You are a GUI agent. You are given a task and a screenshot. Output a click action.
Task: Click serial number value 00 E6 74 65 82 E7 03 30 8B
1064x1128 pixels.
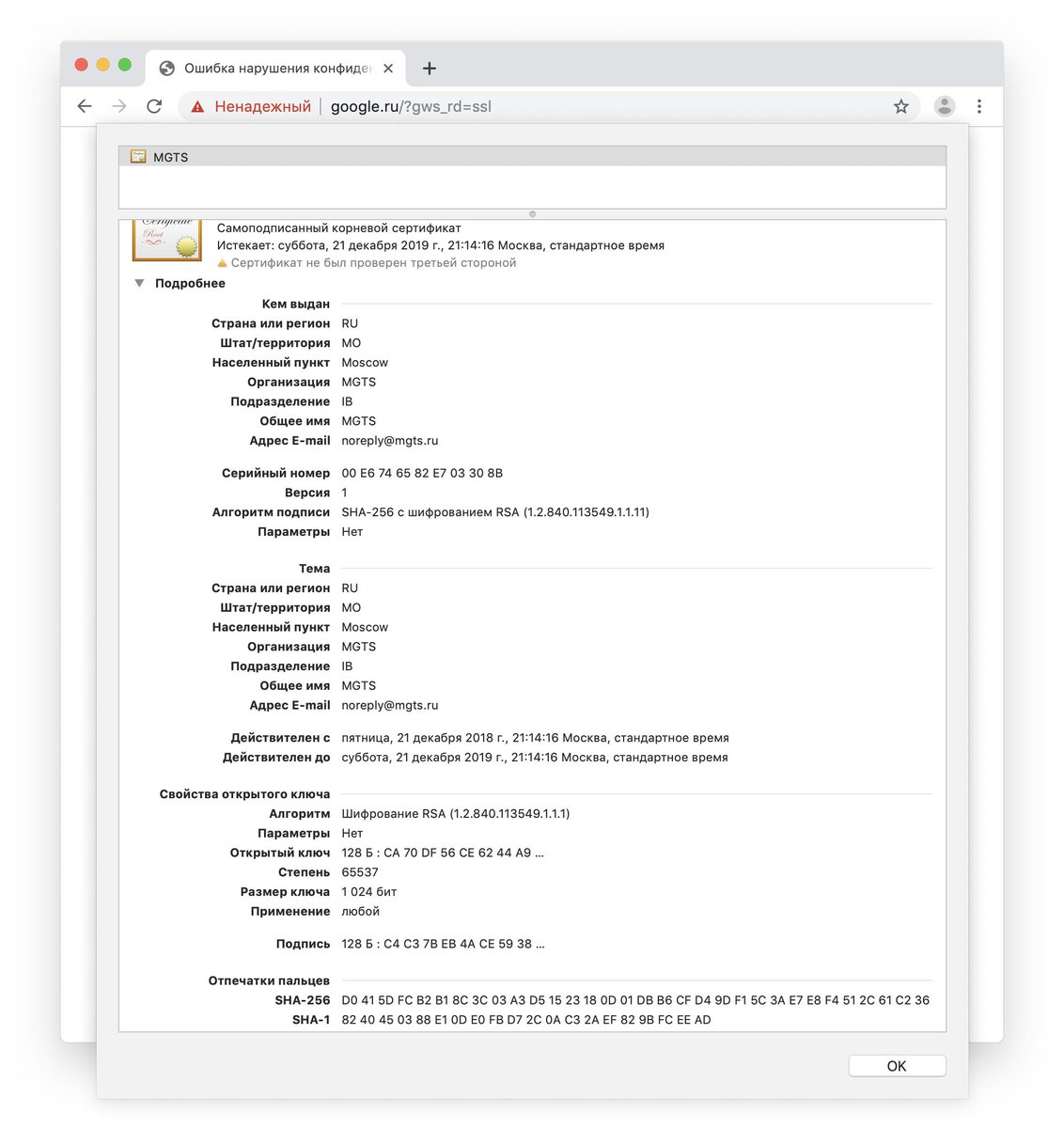[422, 474]
